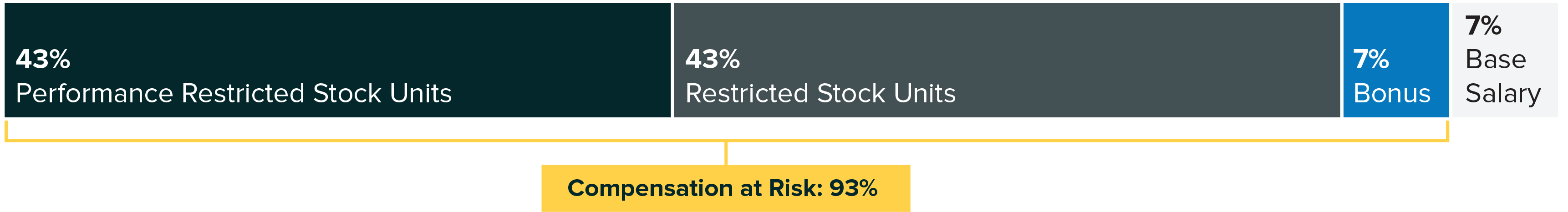Click the 43% figure above Performance Restricted Stock Units

pyautogui.click(x=43, y=60)
